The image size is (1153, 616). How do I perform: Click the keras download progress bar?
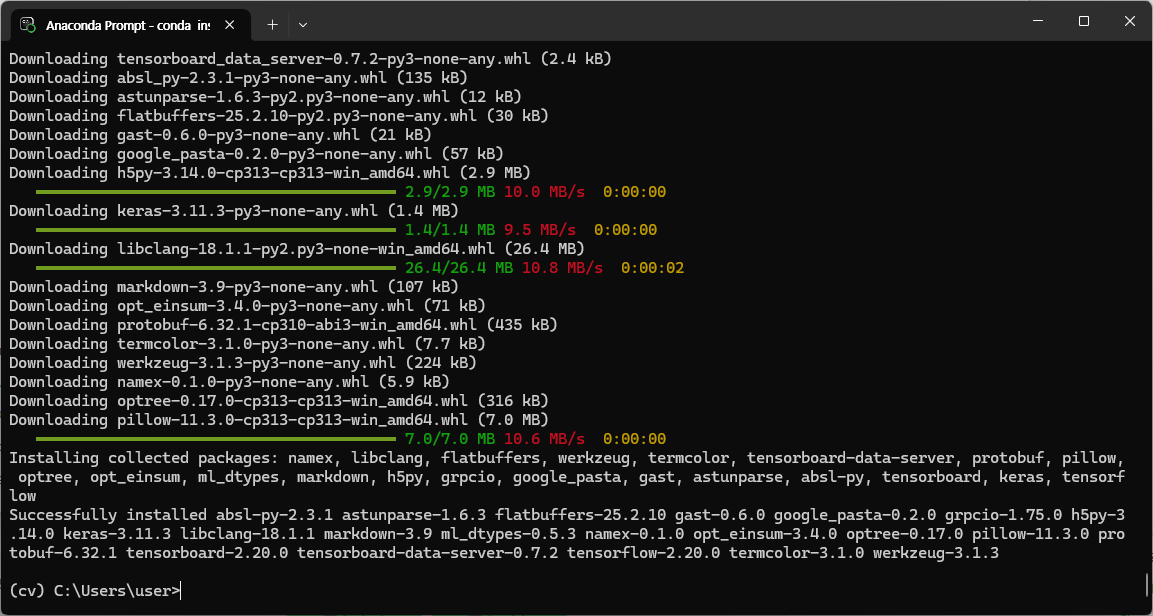(215, 230)
